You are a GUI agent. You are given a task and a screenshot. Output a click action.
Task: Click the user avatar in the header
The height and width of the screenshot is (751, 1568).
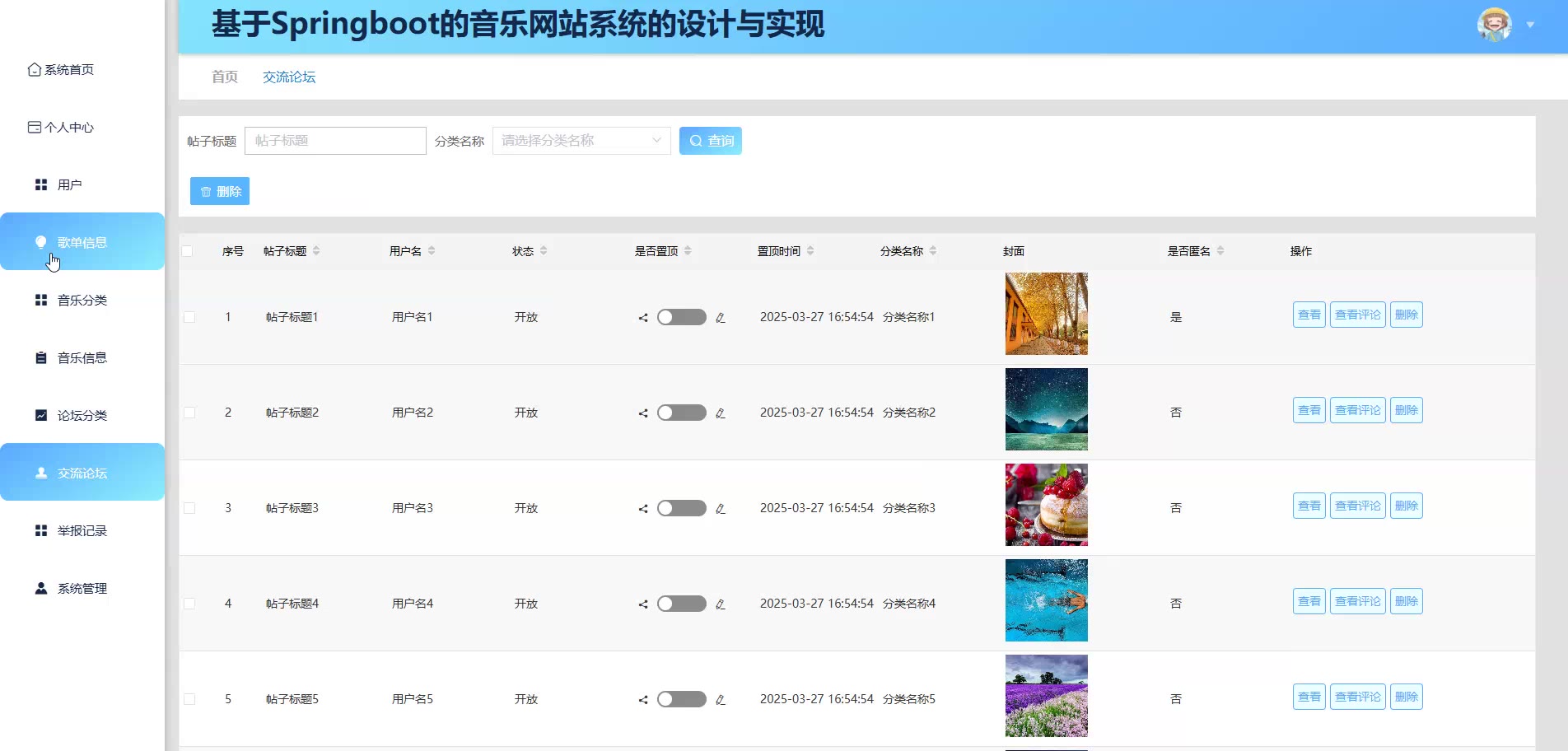[1494, 25]
